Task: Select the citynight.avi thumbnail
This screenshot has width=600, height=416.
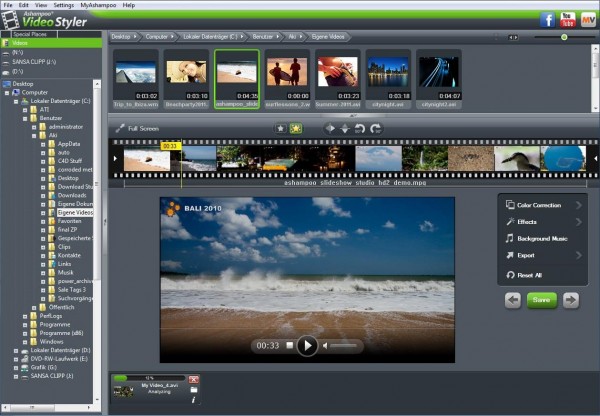Action: (388, 79)
